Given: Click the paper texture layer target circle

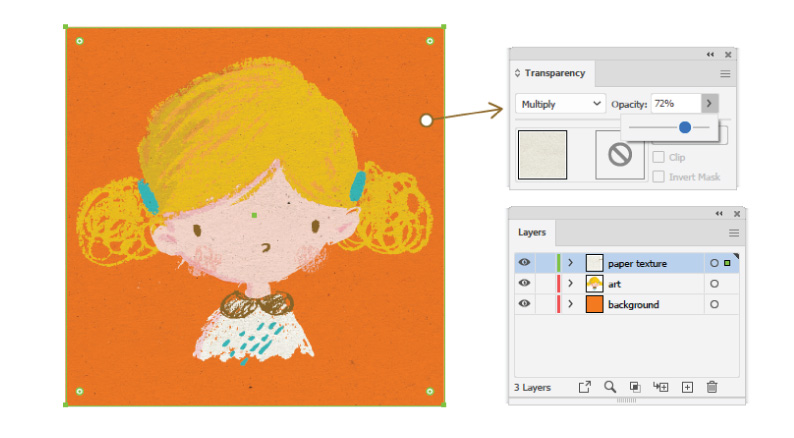Looking at the screenshot, I should pos(714,263).
